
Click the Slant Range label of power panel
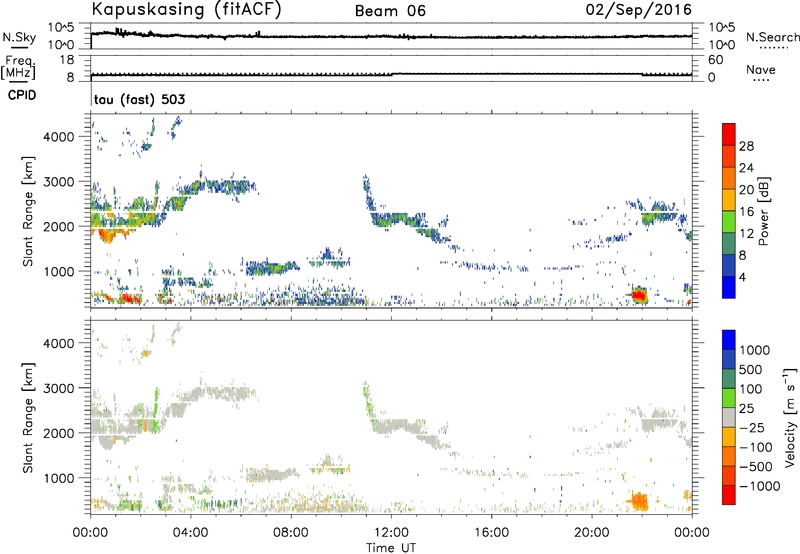pos(28,211)
